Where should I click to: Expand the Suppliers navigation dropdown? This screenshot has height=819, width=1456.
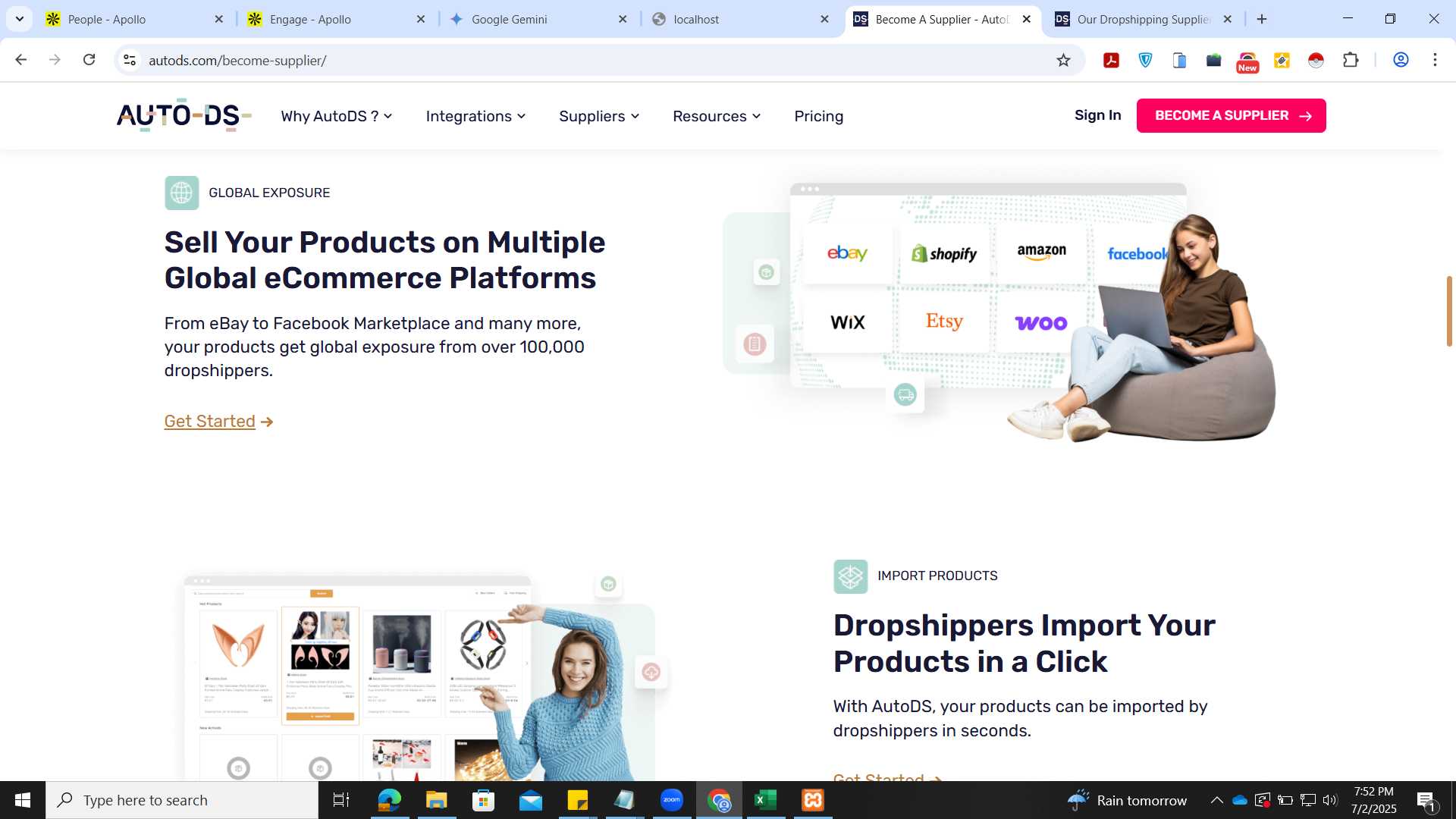point(599,116)
